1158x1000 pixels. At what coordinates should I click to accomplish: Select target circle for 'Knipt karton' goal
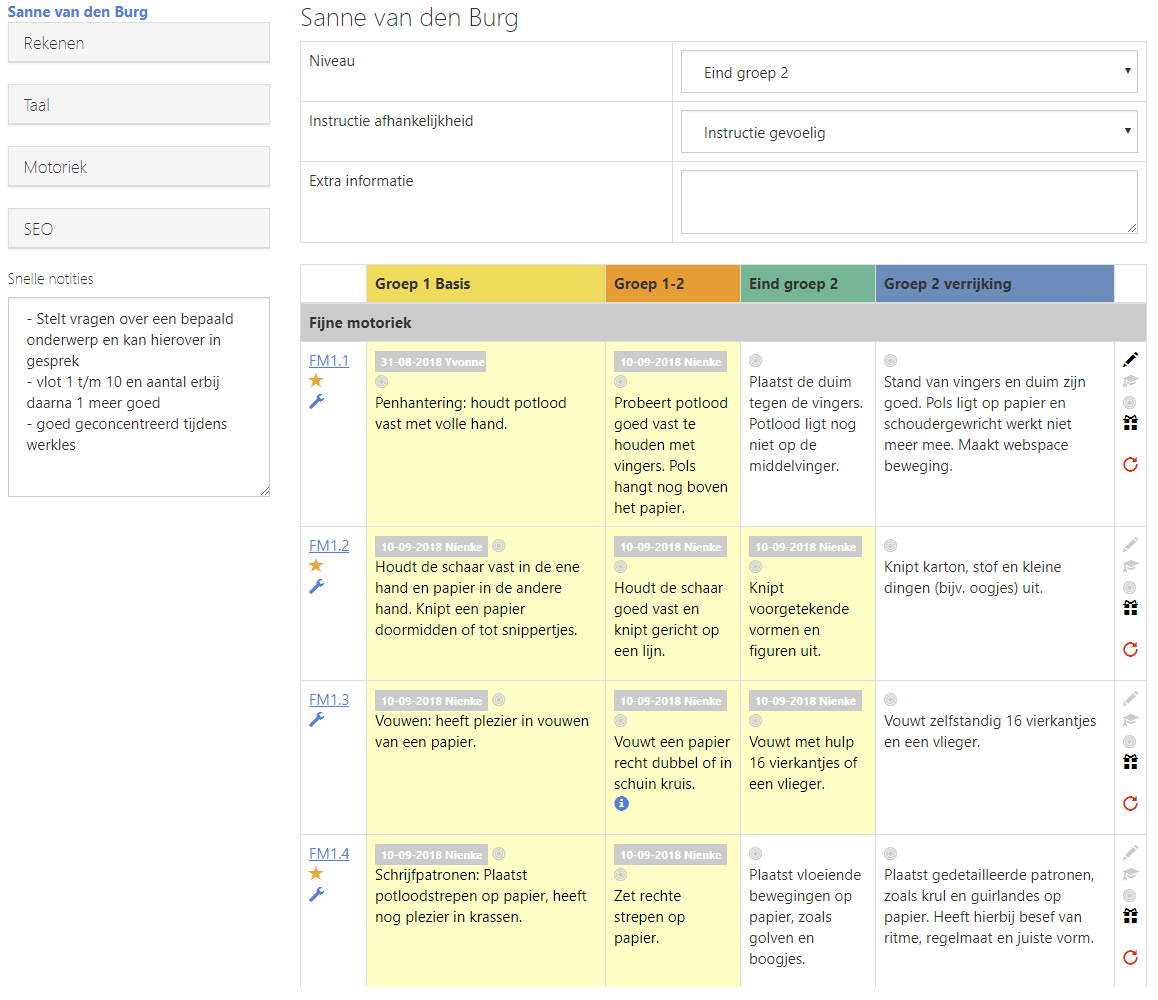[890, 546]
